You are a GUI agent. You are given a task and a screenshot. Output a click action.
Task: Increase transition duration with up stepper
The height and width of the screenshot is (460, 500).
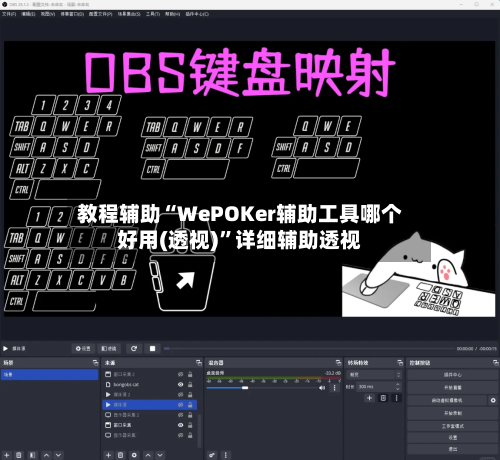[x=398, y=385]
